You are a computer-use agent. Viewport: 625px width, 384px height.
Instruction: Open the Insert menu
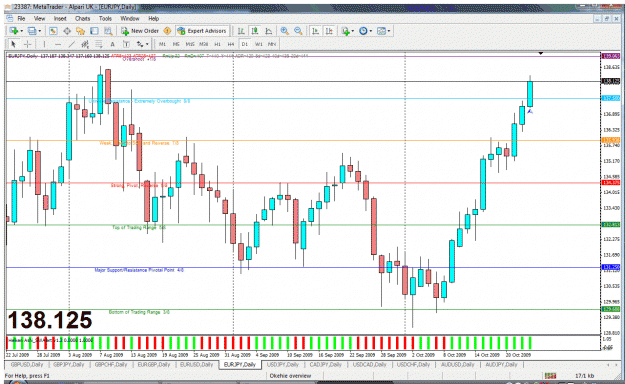[60, 18]
